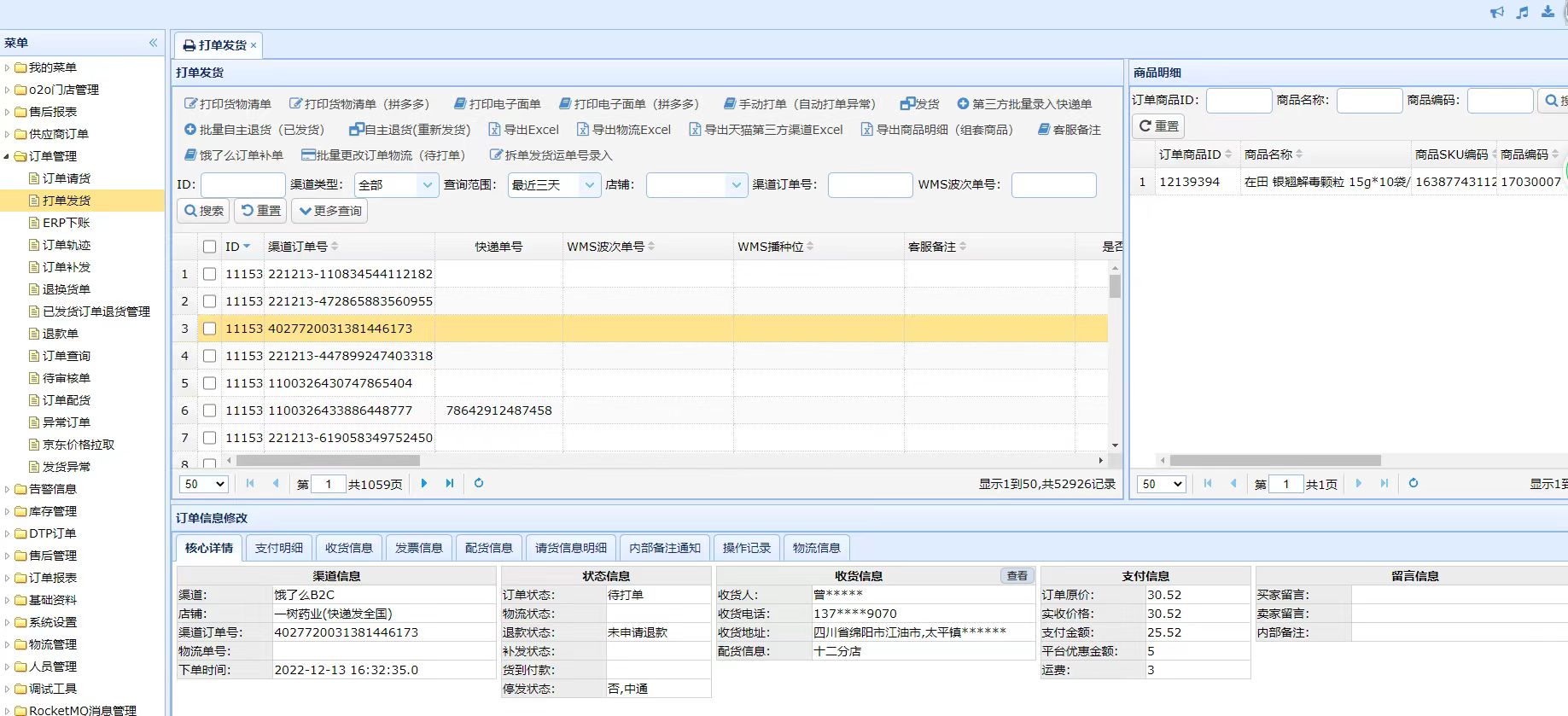This screenshot has width=1568, height=716.
Task: Click 重置 button in 商品明细 panel
Action: coord(1158,126)
